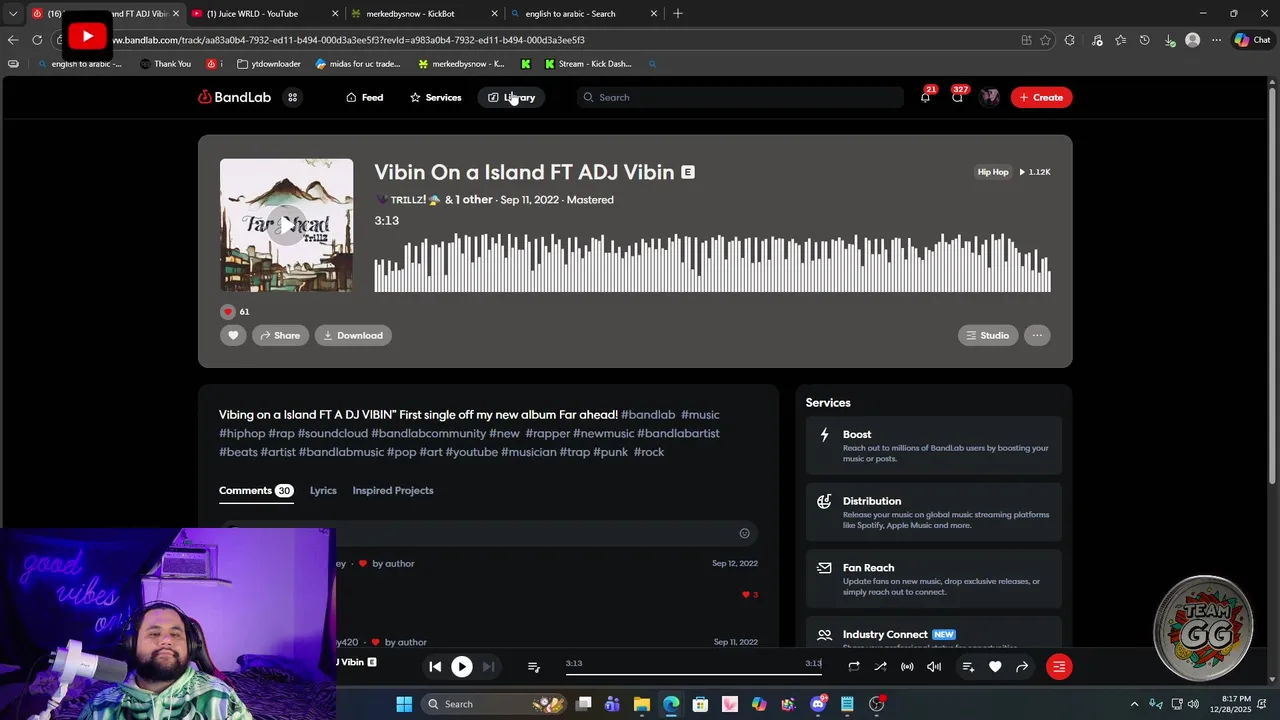
Task: Open the Copilot Chat button
Action: [x=1252, y=40]
